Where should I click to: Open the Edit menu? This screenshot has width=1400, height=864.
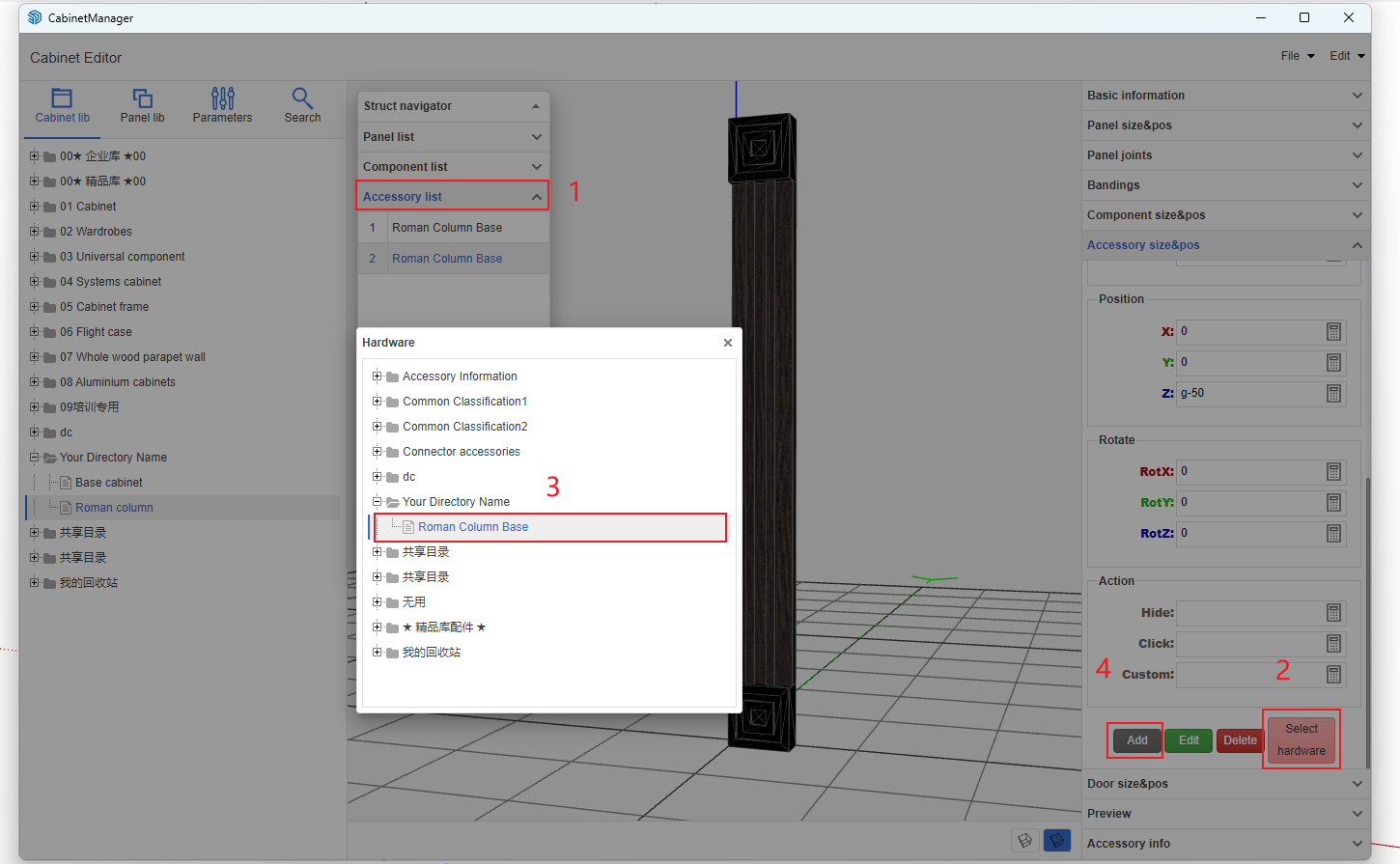1346,56
